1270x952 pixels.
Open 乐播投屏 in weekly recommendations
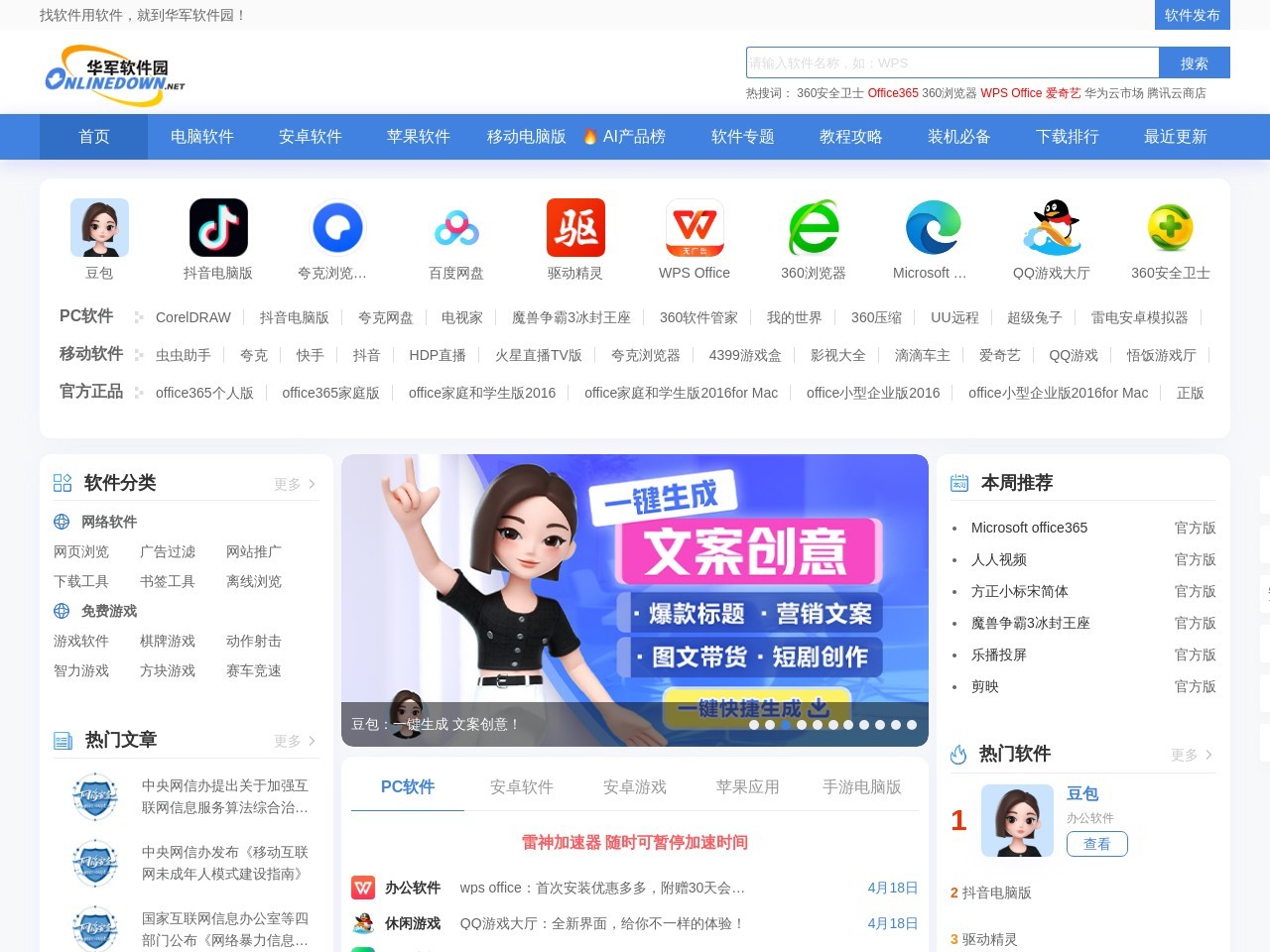click(x=999, y=654)
